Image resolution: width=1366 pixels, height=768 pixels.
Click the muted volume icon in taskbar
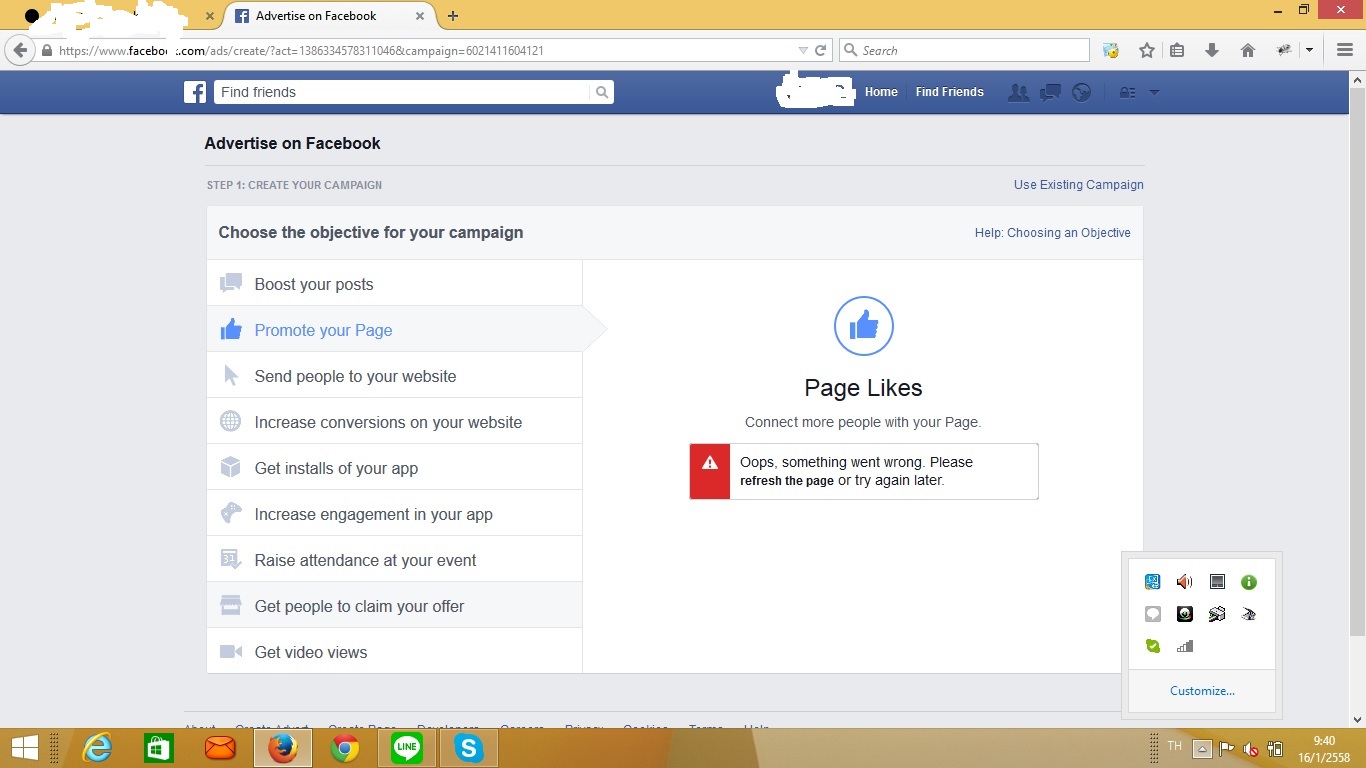[x=1250, y=748]
